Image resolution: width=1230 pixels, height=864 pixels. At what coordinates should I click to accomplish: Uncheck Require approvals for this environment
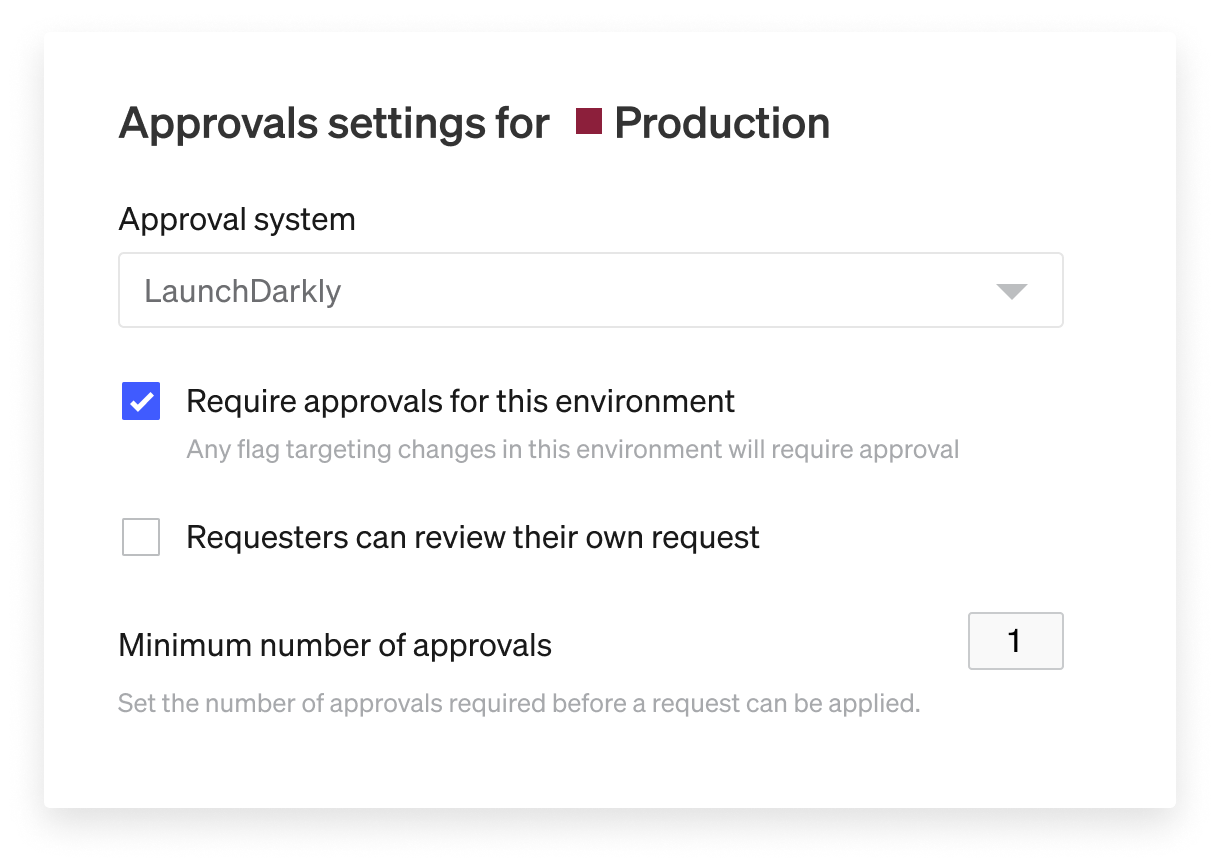click(x=141, y=402)
